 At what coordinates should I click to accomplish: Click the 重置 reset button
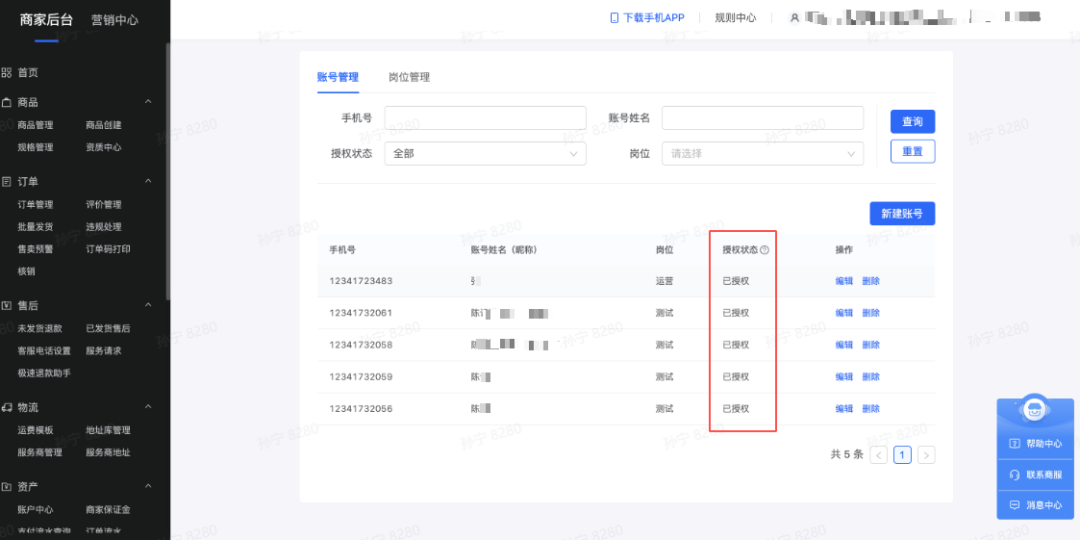(x=913, y=152)
